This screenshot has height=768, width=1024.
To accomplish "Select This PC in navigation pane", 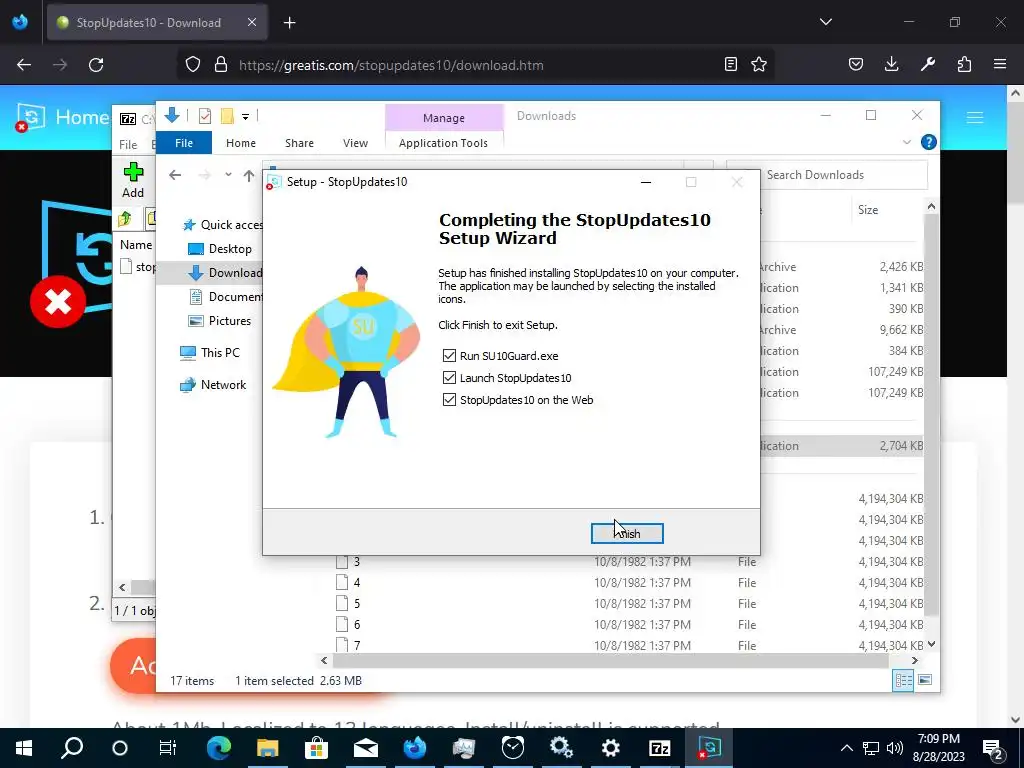I will [x=210, y=353].
